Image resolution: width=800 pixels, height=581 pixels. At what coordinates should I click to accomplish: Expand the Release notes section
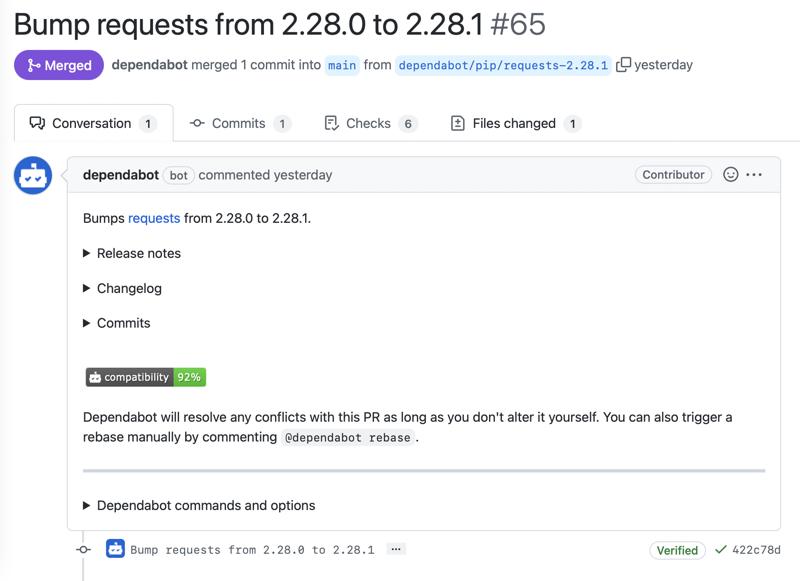(132, 253)
